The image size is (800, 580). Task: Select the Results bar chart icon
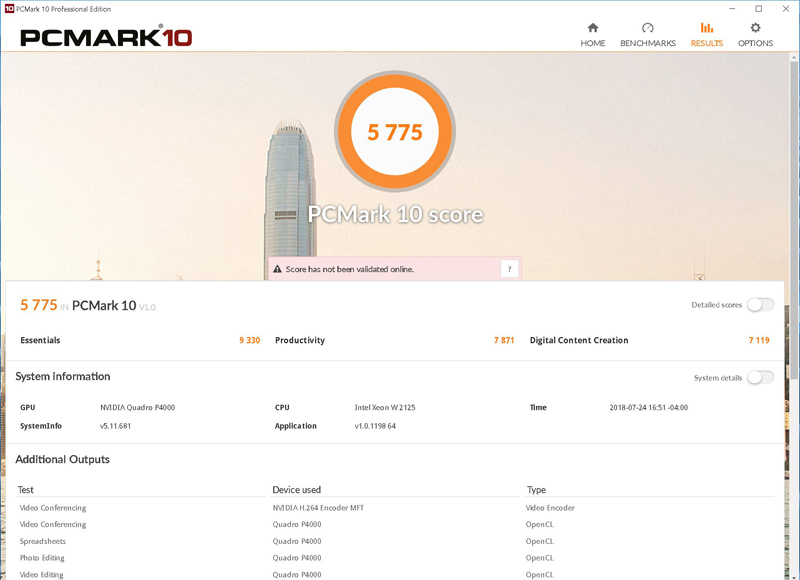tap(707, 28)
